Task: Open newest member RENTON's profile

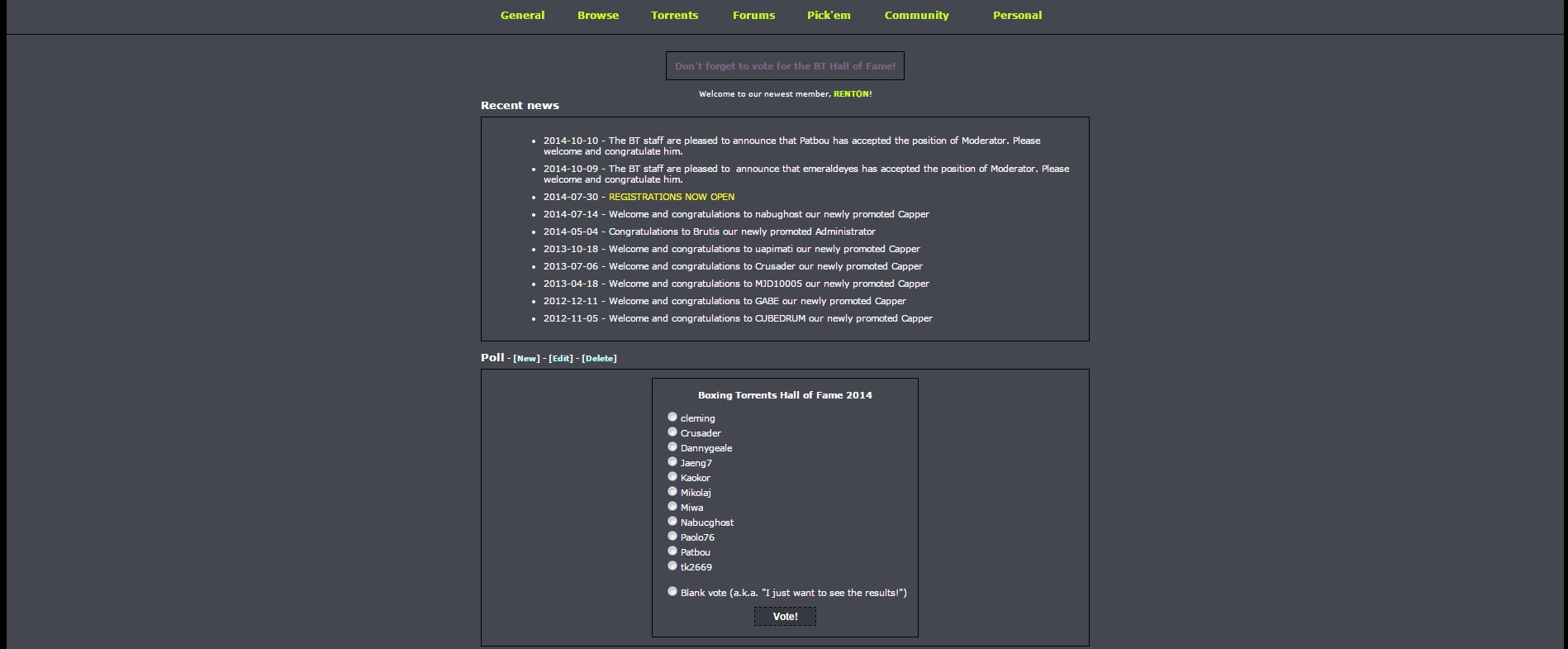Action: (x=853, y=94)
